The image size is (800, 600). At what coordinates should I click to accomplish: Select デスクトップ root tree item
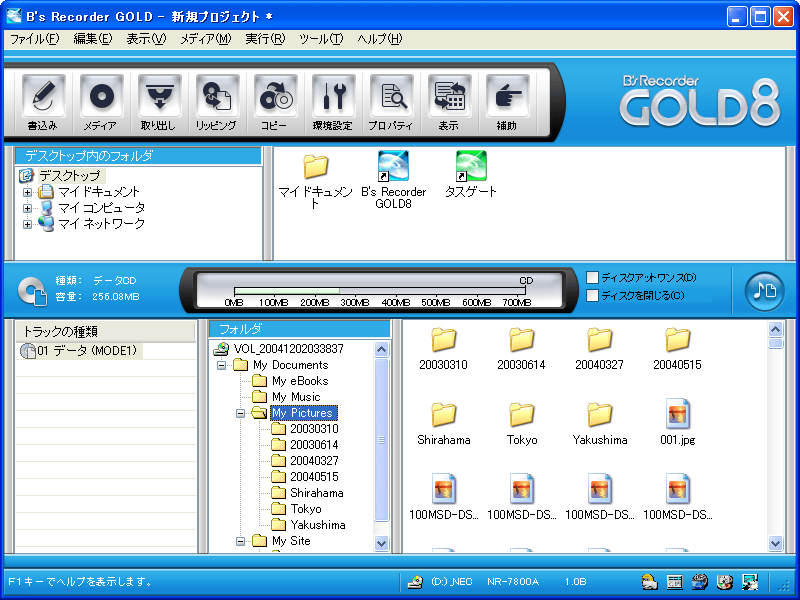pyautogui.click(x=69, y=176)
